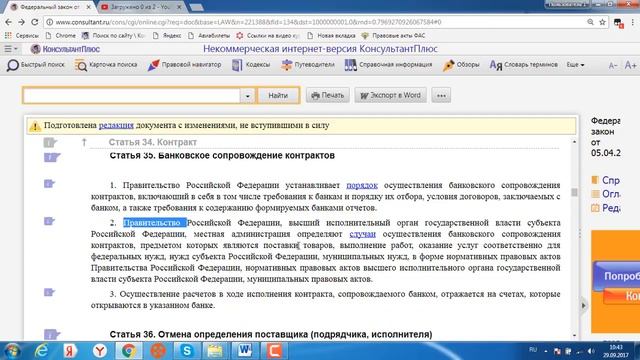Open the порядок hyperlink
The height and width of the screenshot is (360, 640).
[x=362, y=185]
